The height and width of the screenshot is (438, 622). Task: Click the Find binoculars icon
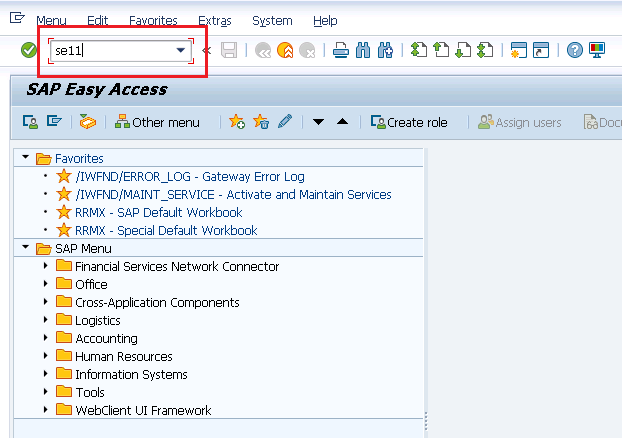coord(363,50)
